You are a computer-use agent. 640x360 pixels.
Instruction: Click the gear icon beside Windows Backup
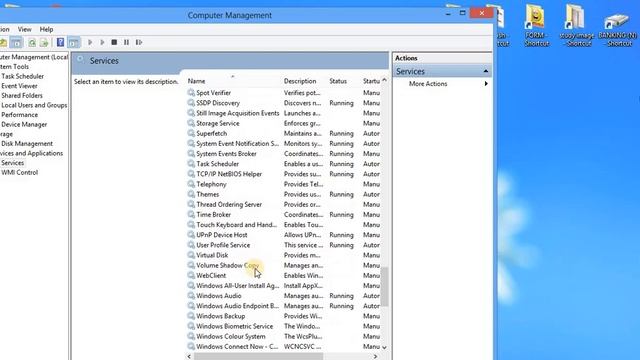tap(191, 316)
